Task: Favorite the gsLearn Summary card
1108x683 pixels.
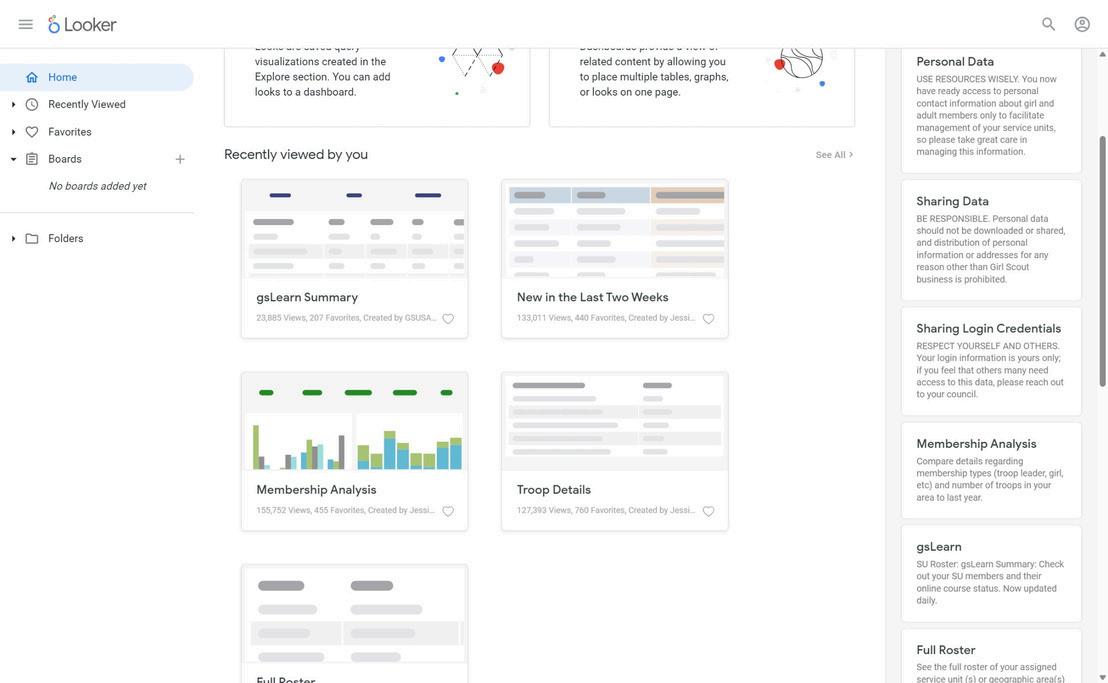Action: (448, 319)
